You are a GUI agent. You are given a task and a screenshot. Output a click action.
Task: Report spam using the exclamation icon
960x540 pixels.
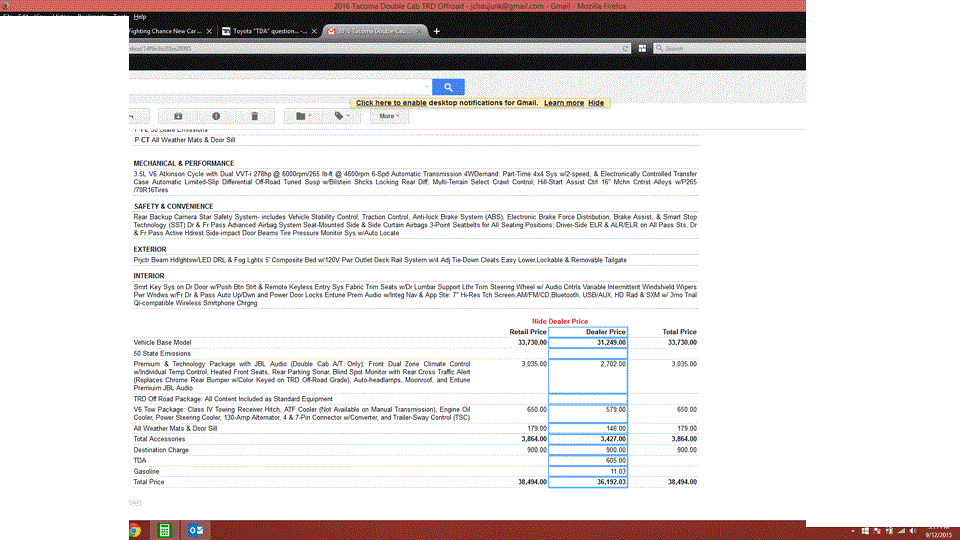click(x=216, y=116)
